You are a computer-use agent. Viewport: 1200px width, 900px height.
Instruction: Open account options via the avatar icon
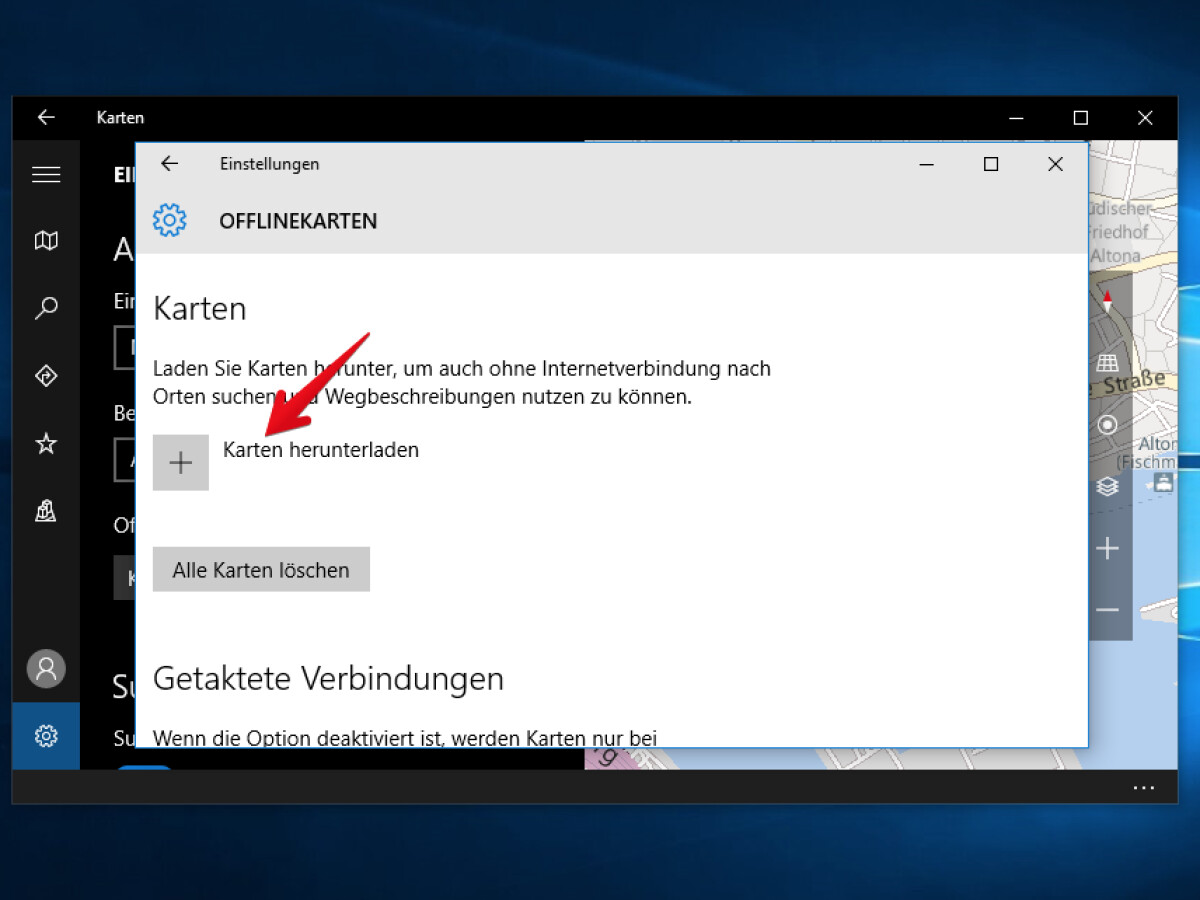[x=46, y=668]
